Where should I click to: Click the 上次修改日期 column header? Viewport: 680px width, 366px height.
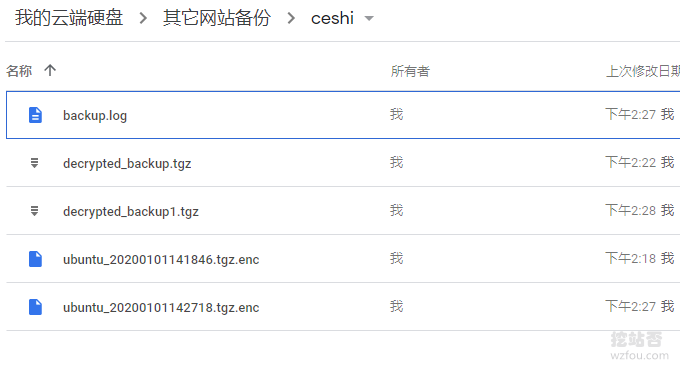click(x=643, y=71)
